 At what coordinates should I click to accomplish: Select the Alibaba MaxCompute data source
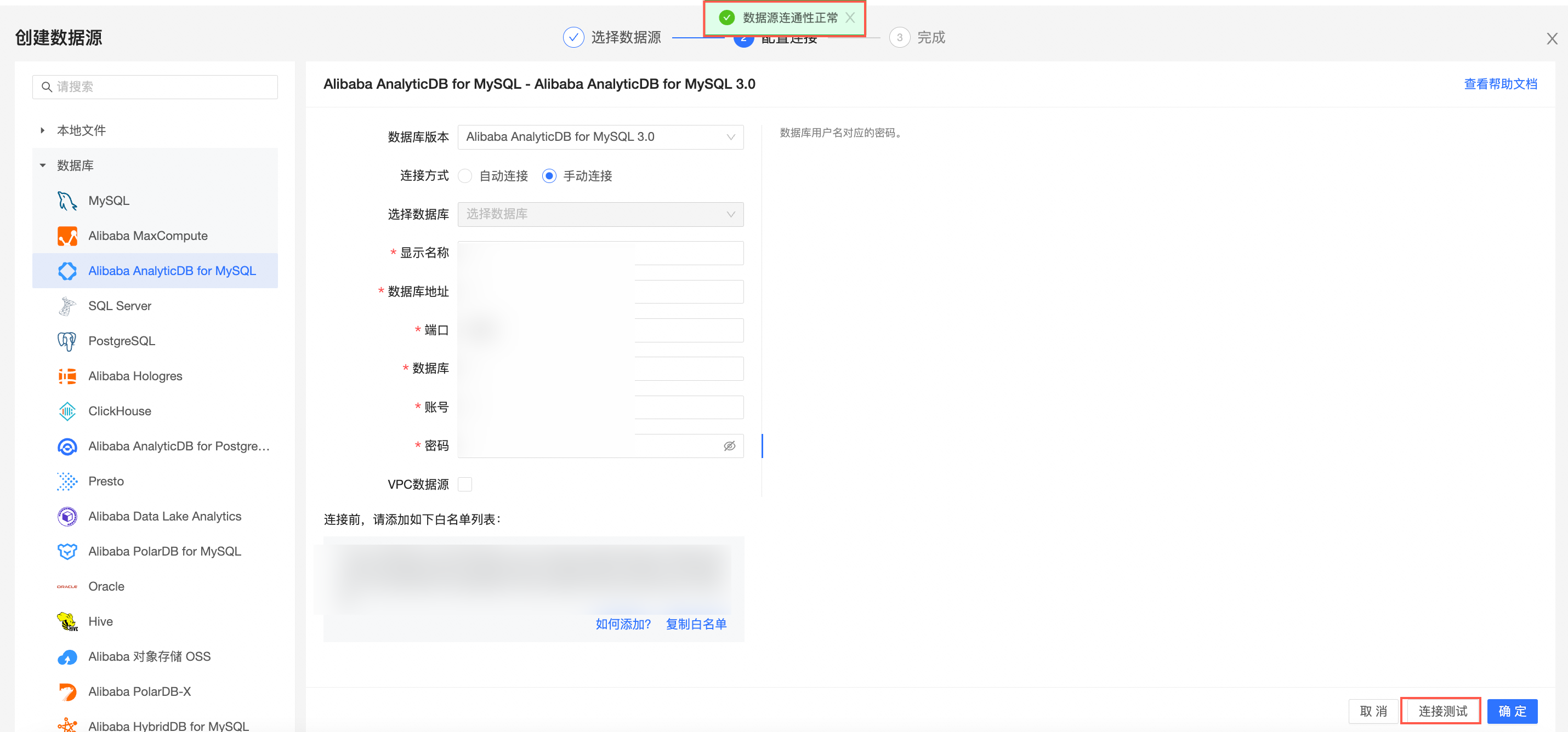(x=148, y=236)
